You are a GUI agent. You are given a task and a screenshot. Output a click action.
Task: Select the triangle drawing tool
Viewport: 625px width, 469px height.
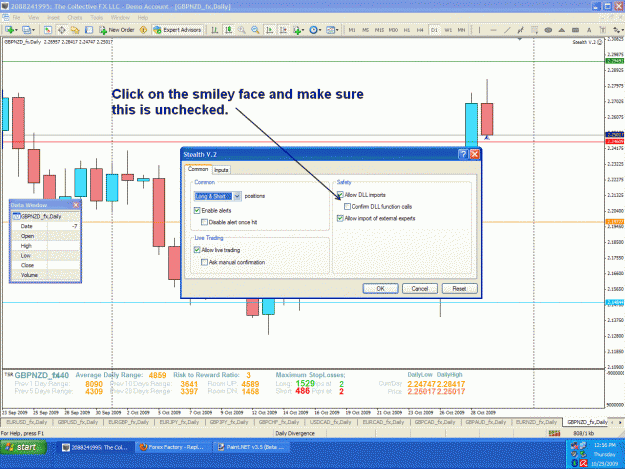(562, 30)
